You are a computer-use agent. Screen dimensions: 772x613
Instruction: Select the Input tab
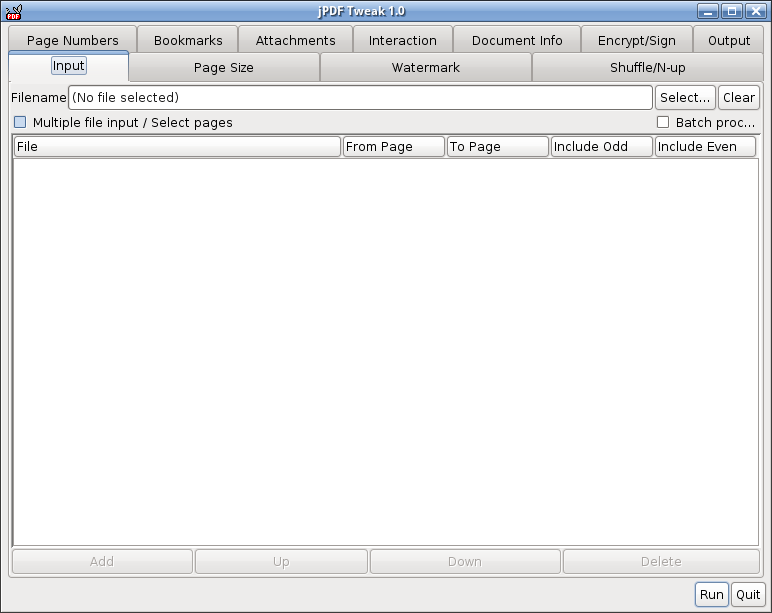[x=69, y=66]
